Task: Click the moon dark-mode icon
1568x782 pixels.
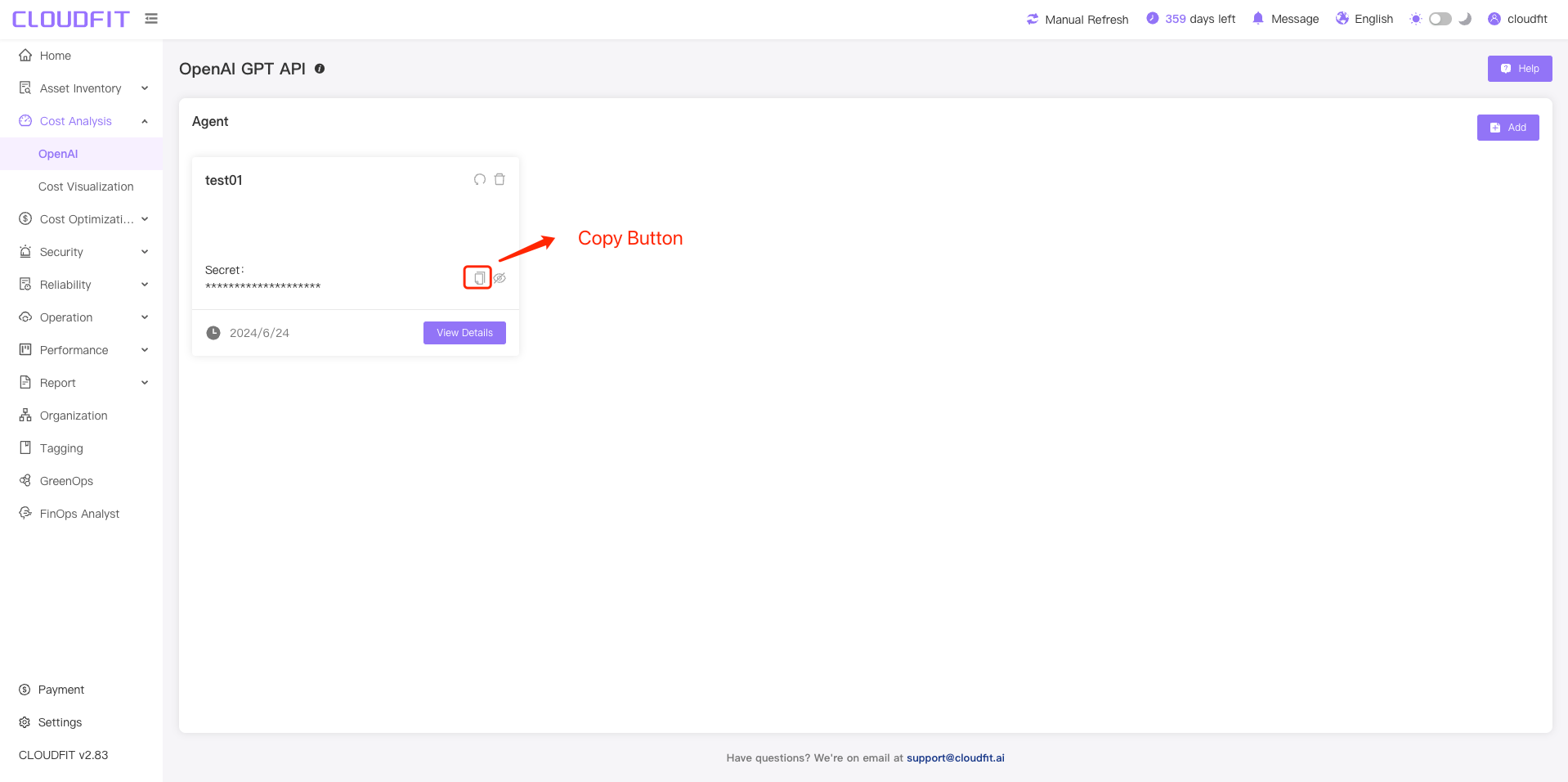Action: (x=1465, y=19)
